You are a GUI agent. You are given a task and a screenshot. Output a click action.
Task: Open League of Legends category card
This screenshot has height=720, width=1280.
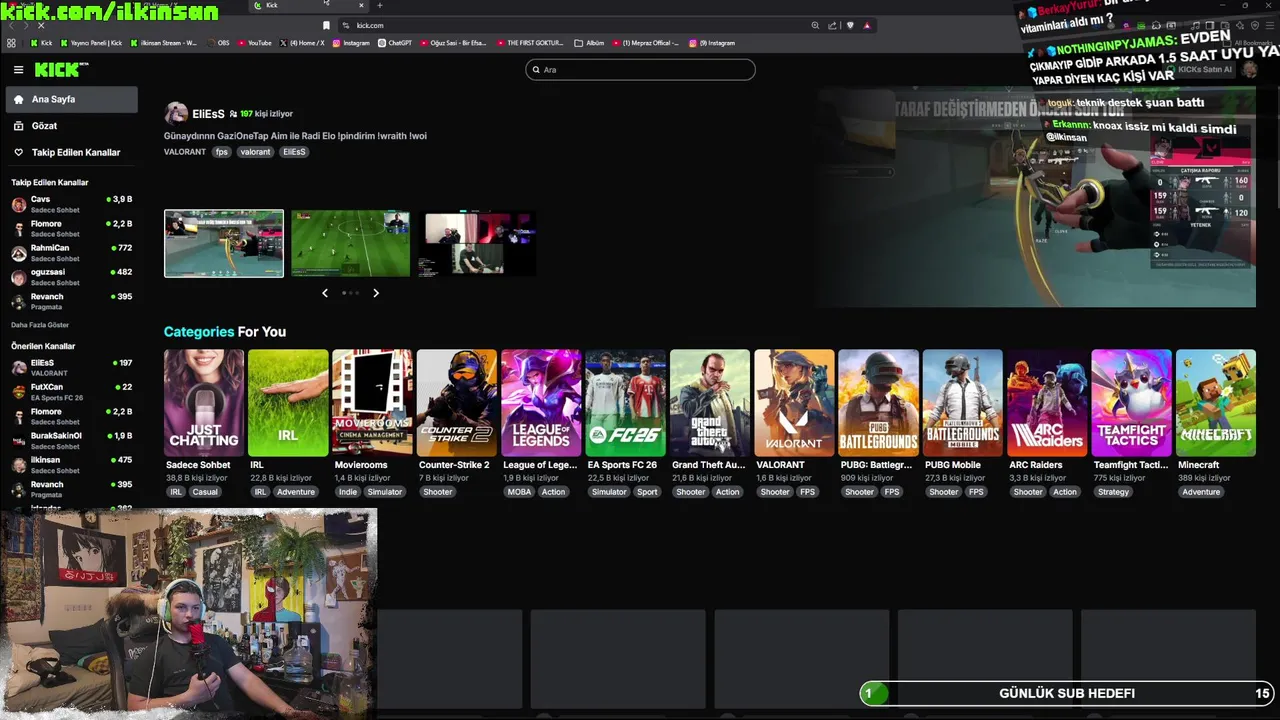541,403
